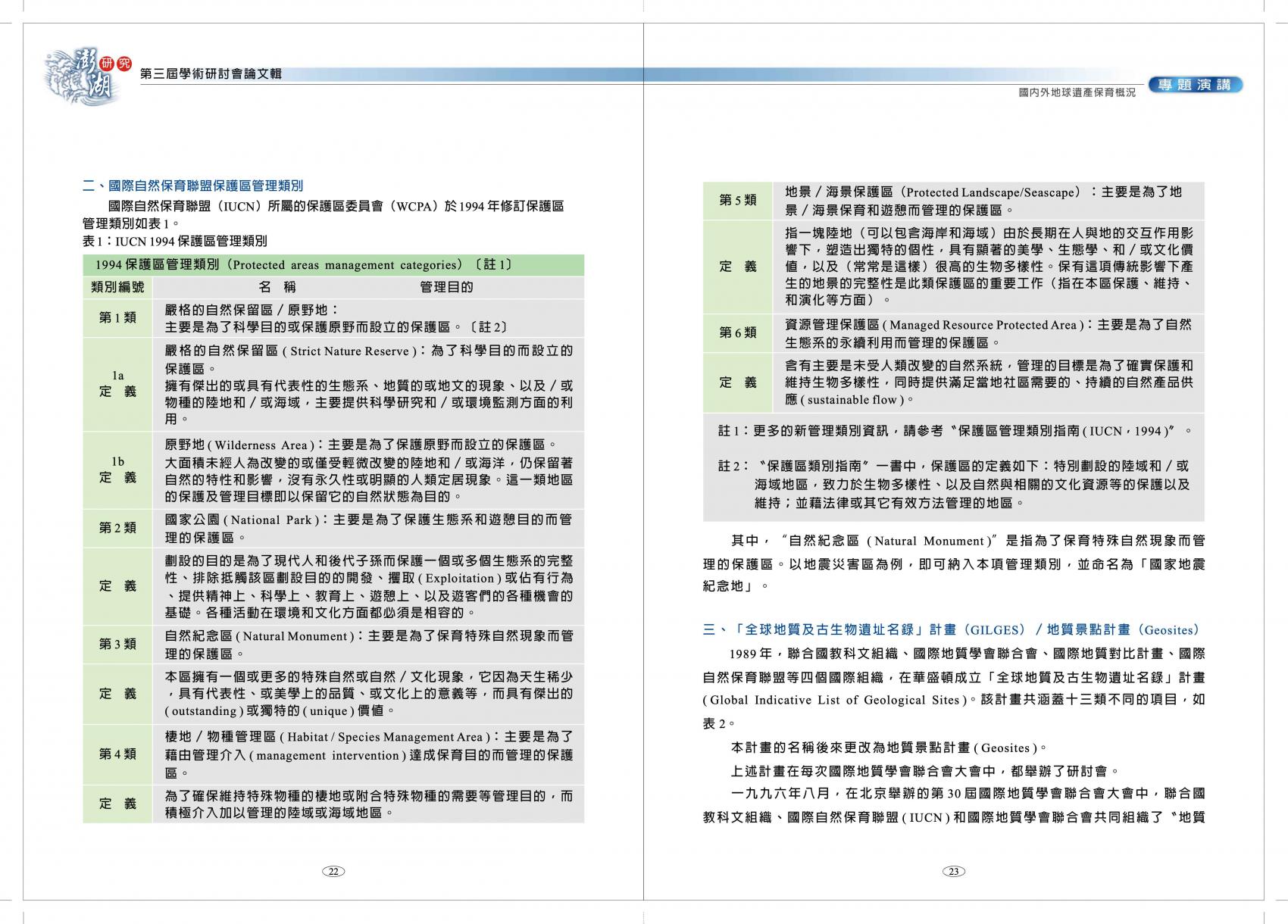
Task: Select heading 二、國際自然保育聯盟保護區管理類別
Action: coord(192,186)
